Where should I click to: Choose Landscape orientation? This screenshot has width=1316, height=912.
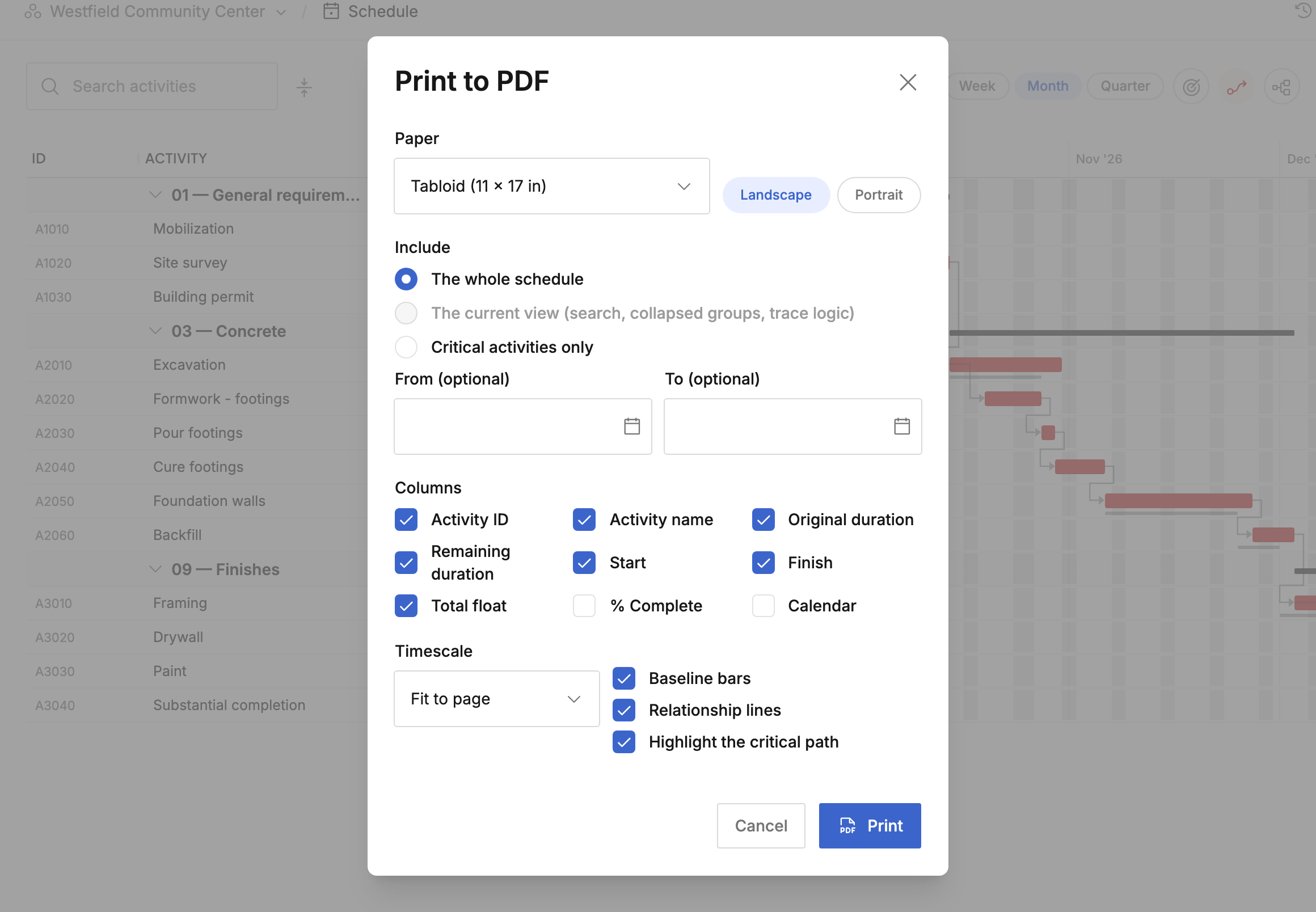tap(775, 195)
